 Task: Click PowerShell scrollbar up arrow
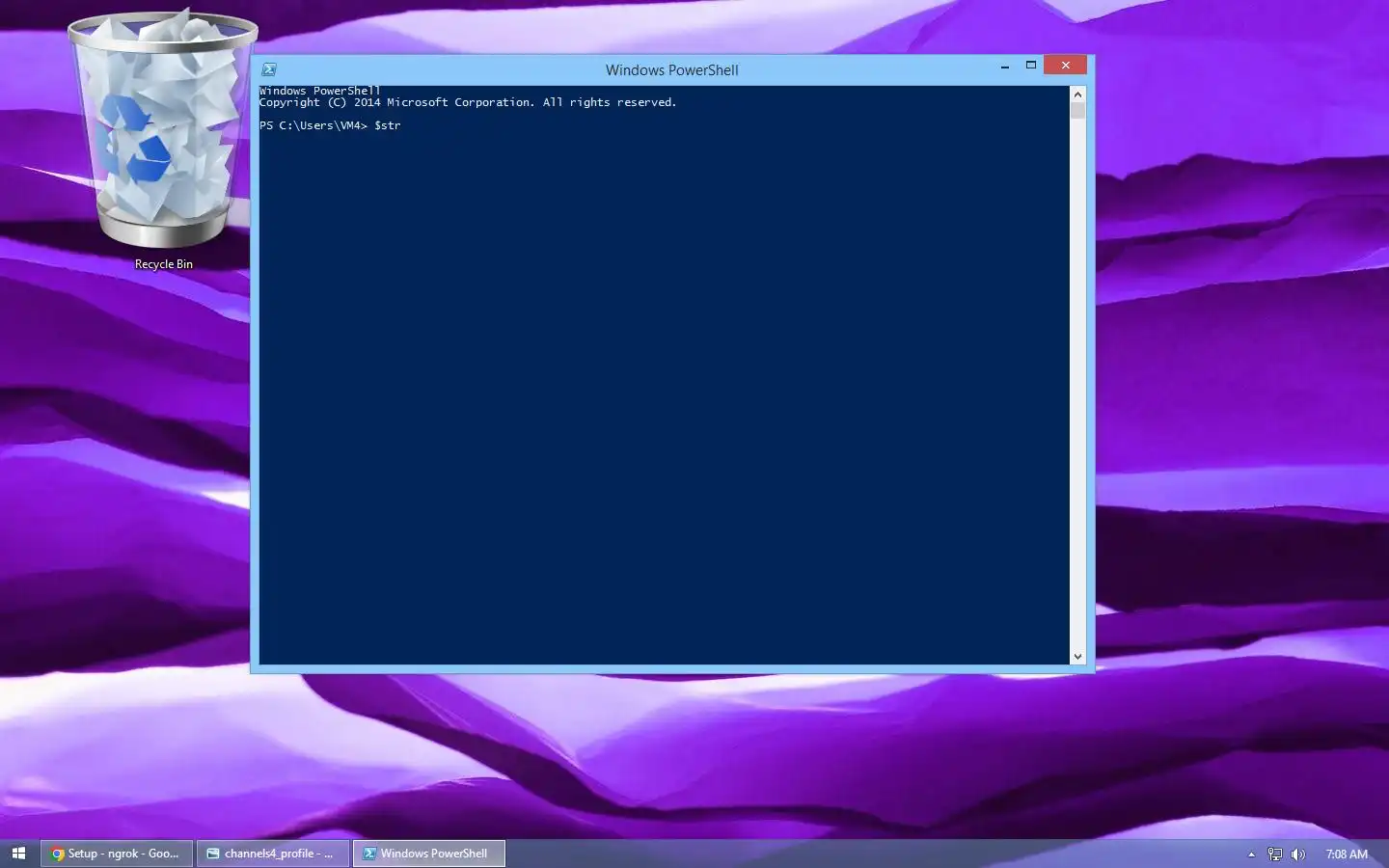pyautogui.click(x=1077, y=94)
